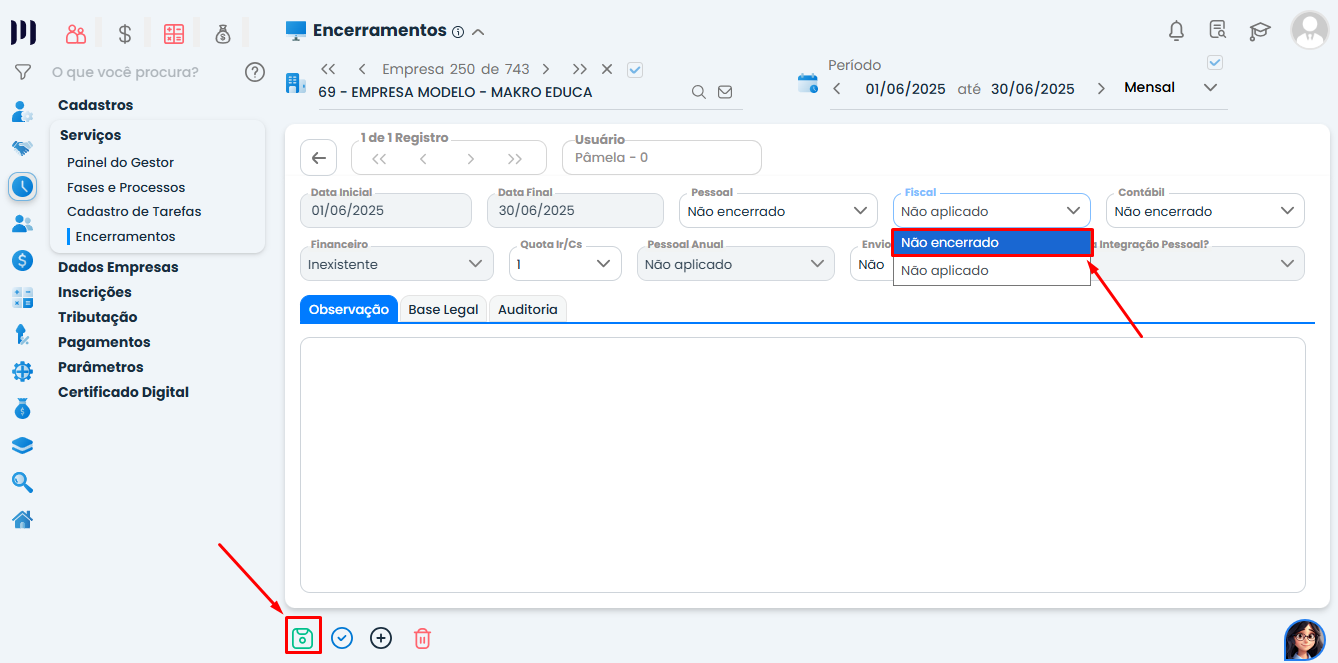1338x663 pixels.
Task: Click the graduation cap training icon
Action: click(1259, 31)
